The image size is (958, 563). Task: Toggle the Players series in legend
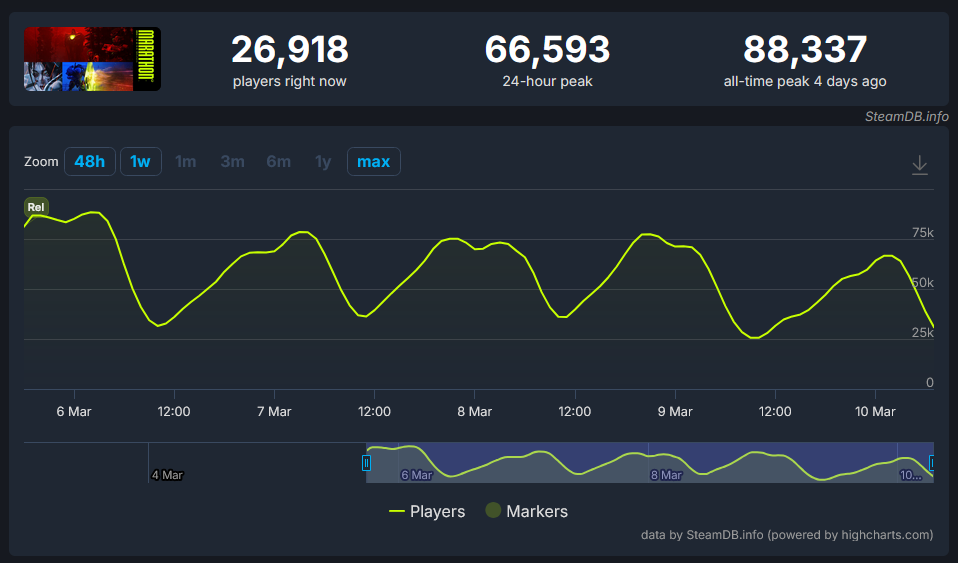tap(426, 511)
